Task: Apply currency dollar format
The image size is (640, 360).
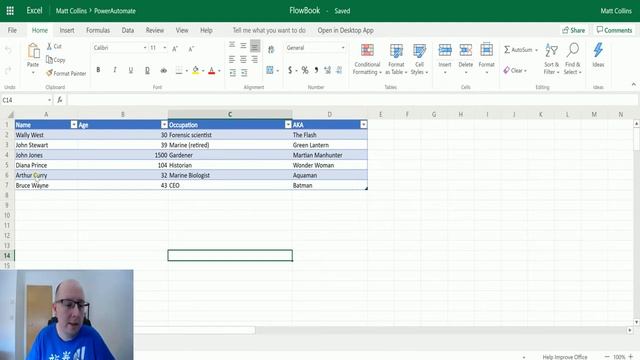Action: tap(290, 70)
